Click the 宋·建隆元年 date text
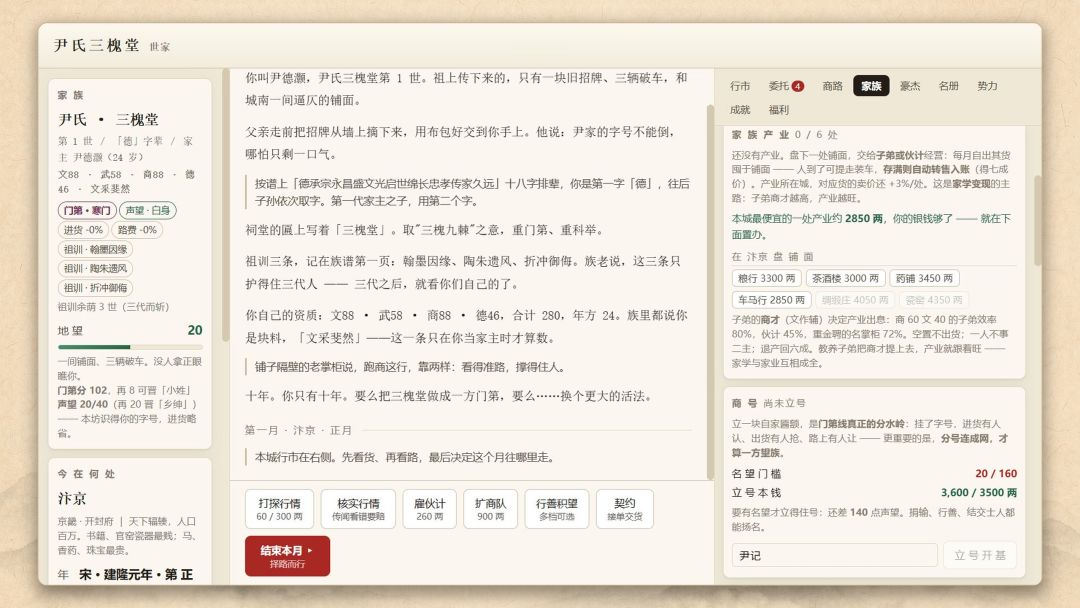 136,574
